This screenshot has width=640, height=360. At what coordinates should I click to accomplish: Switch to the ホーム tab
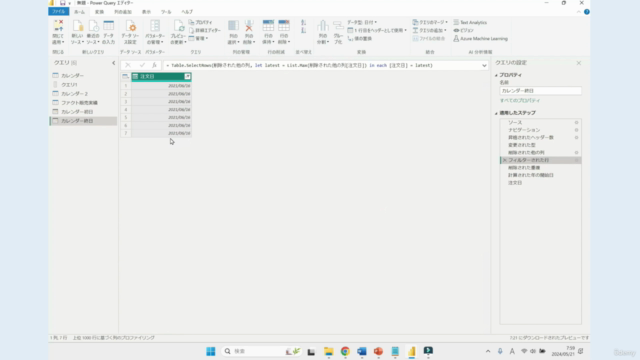tap(80, 12)
